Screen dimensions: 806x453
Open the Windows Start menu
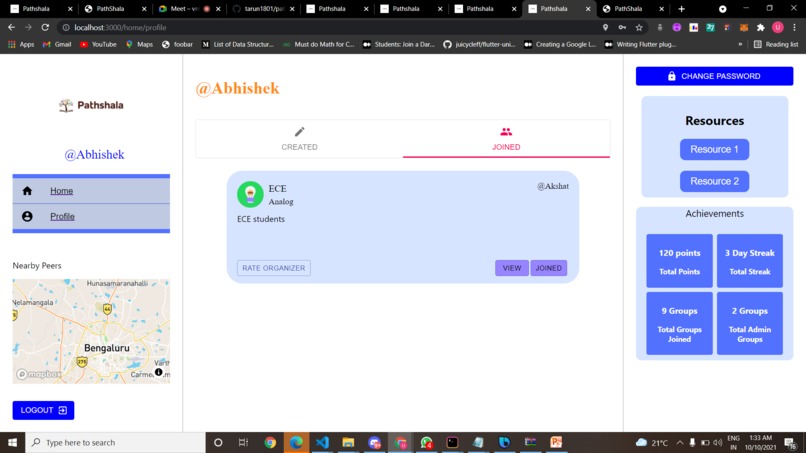[x=12, y=442]
